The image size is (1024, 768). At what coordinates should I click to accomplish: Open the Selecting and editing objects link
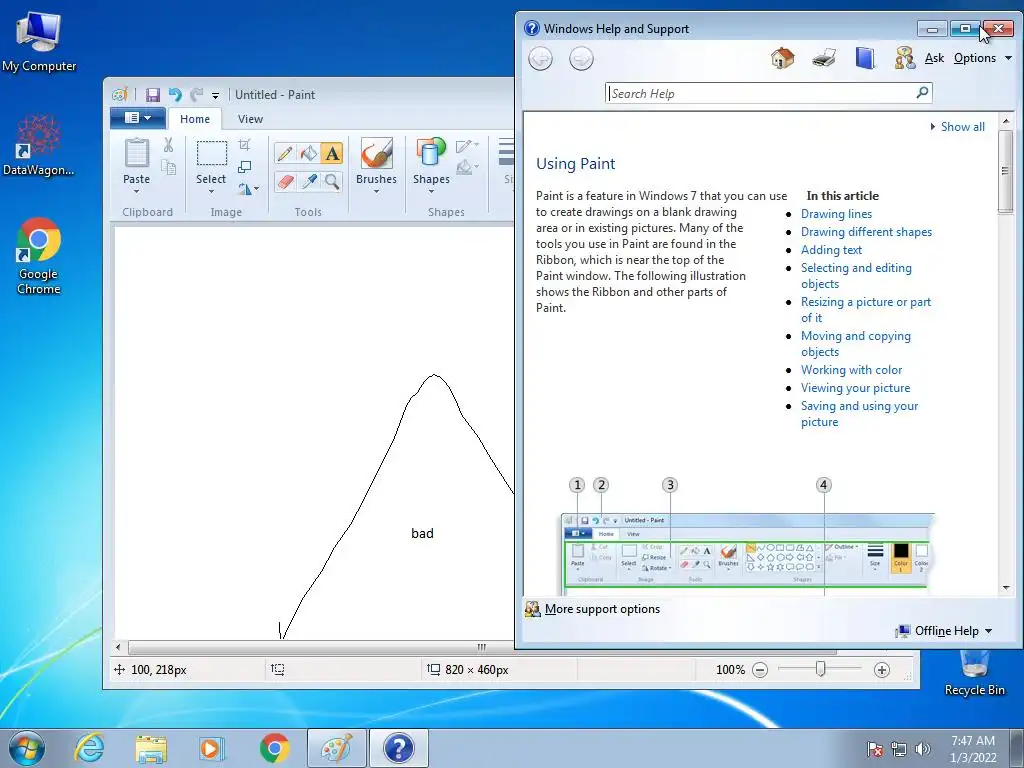pos(856,276)
